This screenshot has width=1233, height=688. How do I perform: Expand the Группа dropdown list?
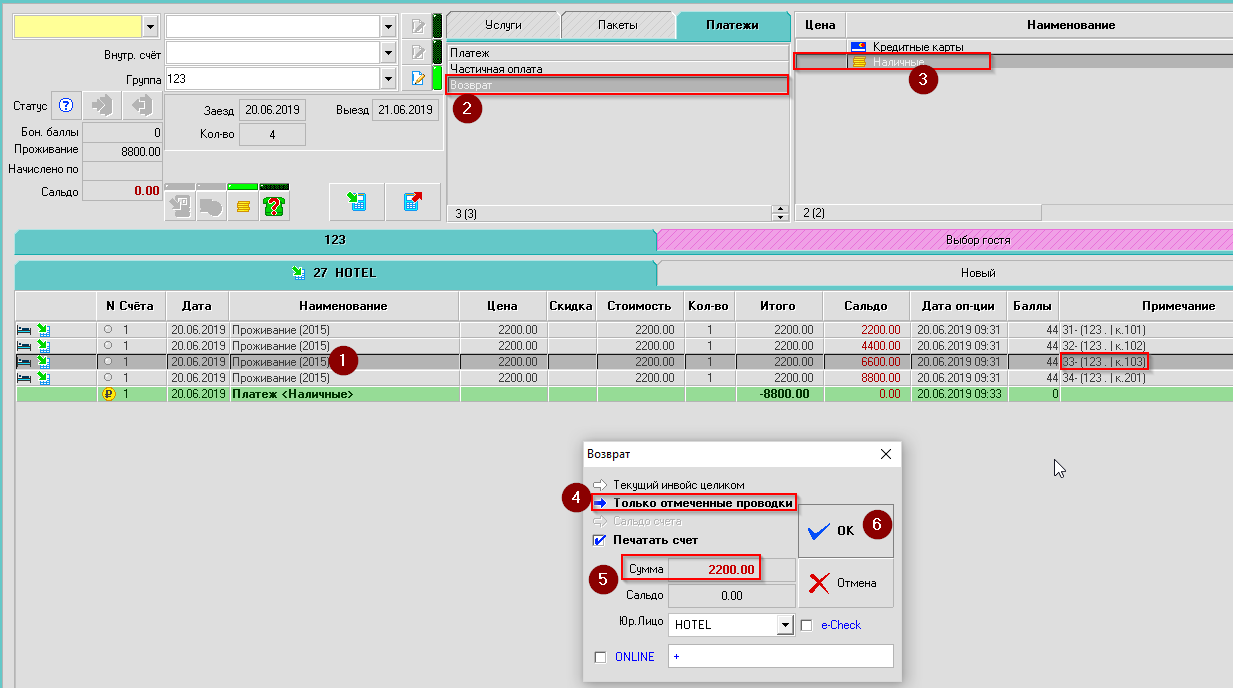[388, 78]
